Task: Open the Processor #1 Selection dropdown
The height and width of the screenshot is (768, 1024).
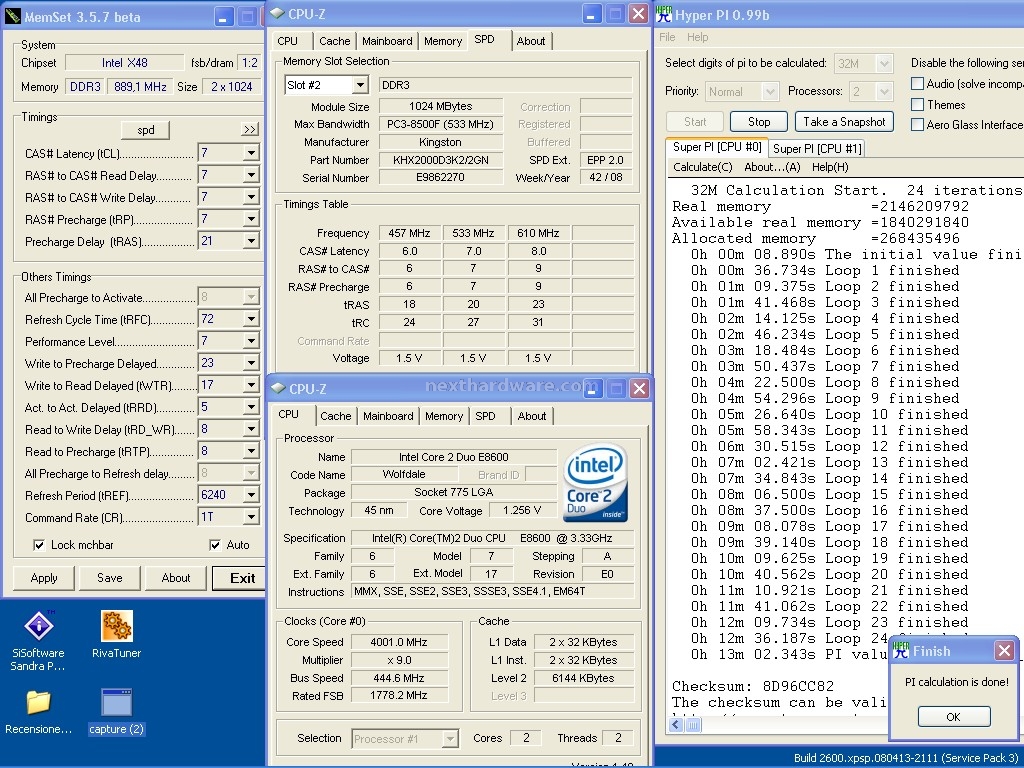Action: click(x=449, y=739)
